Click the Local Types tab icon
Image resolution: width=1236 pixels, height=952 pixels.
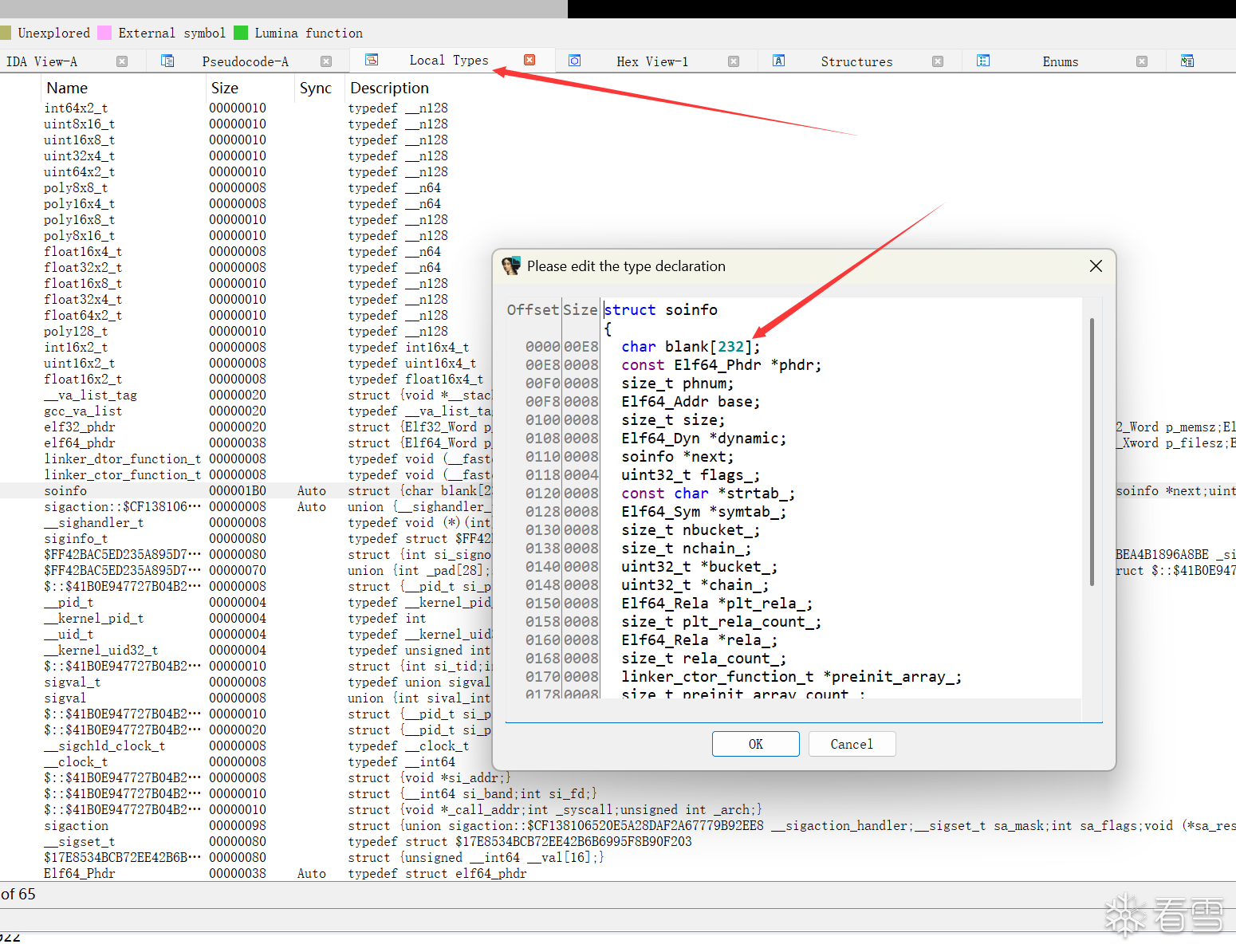pos(372,60)
